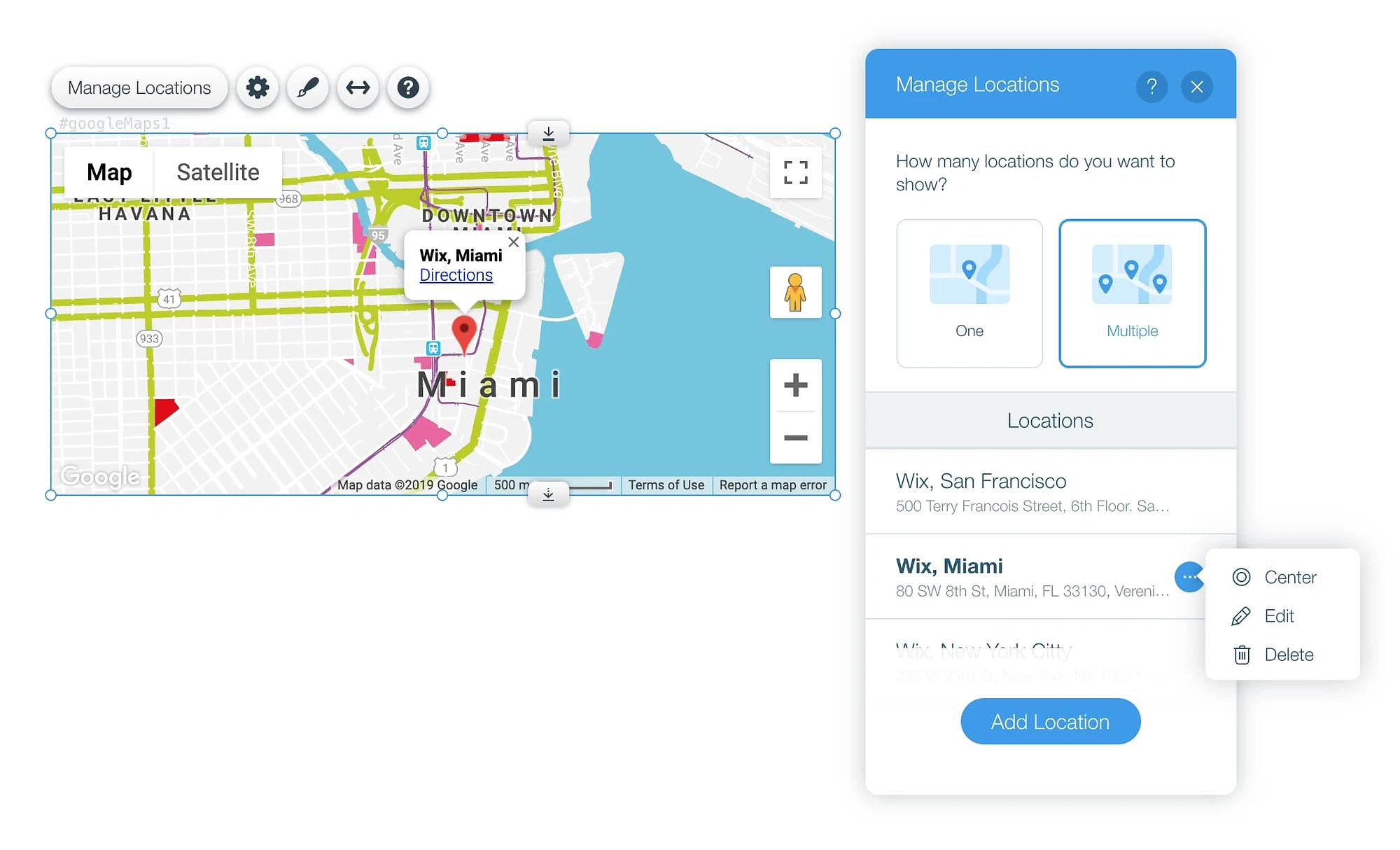This screenshot has width=1400, height=850.
Task: Open the map settings gear icon
Action: (258, 88)
